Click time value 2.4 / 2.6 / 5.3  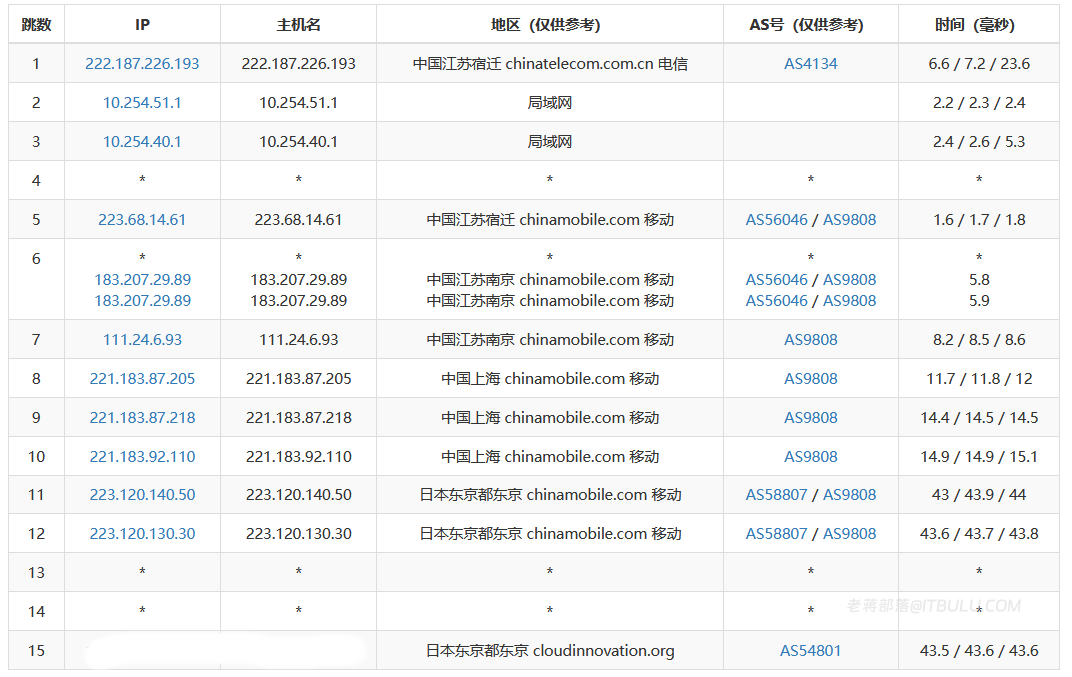[x=979, y=142]
